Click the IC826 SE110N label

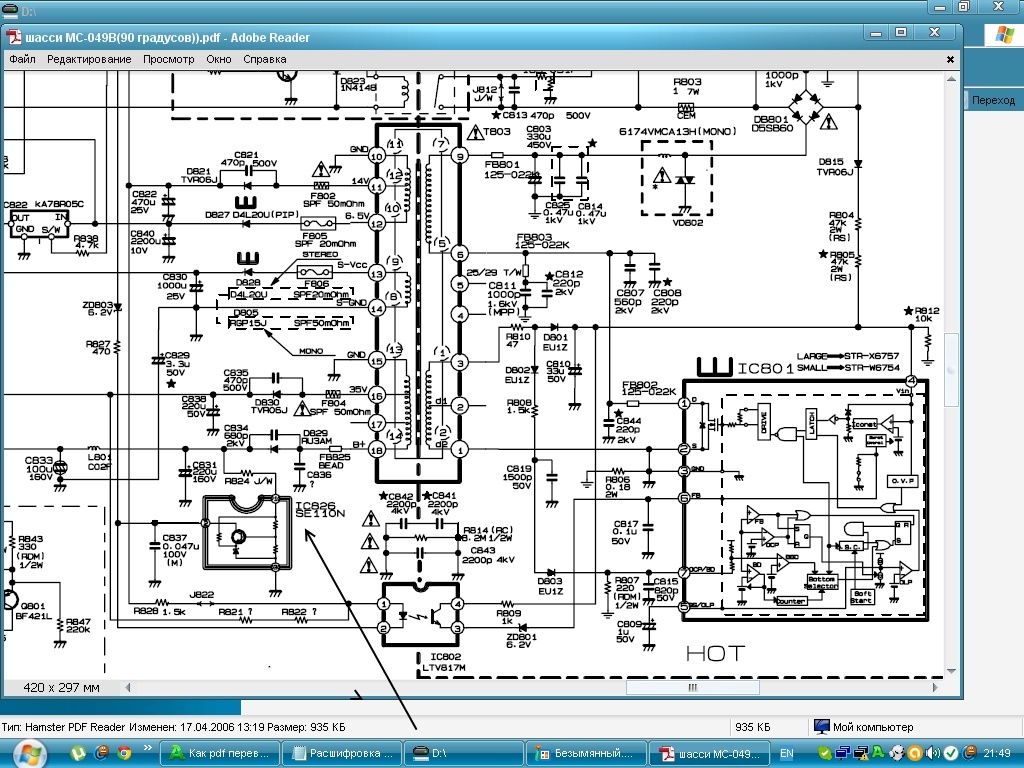(x=319, y=510)
